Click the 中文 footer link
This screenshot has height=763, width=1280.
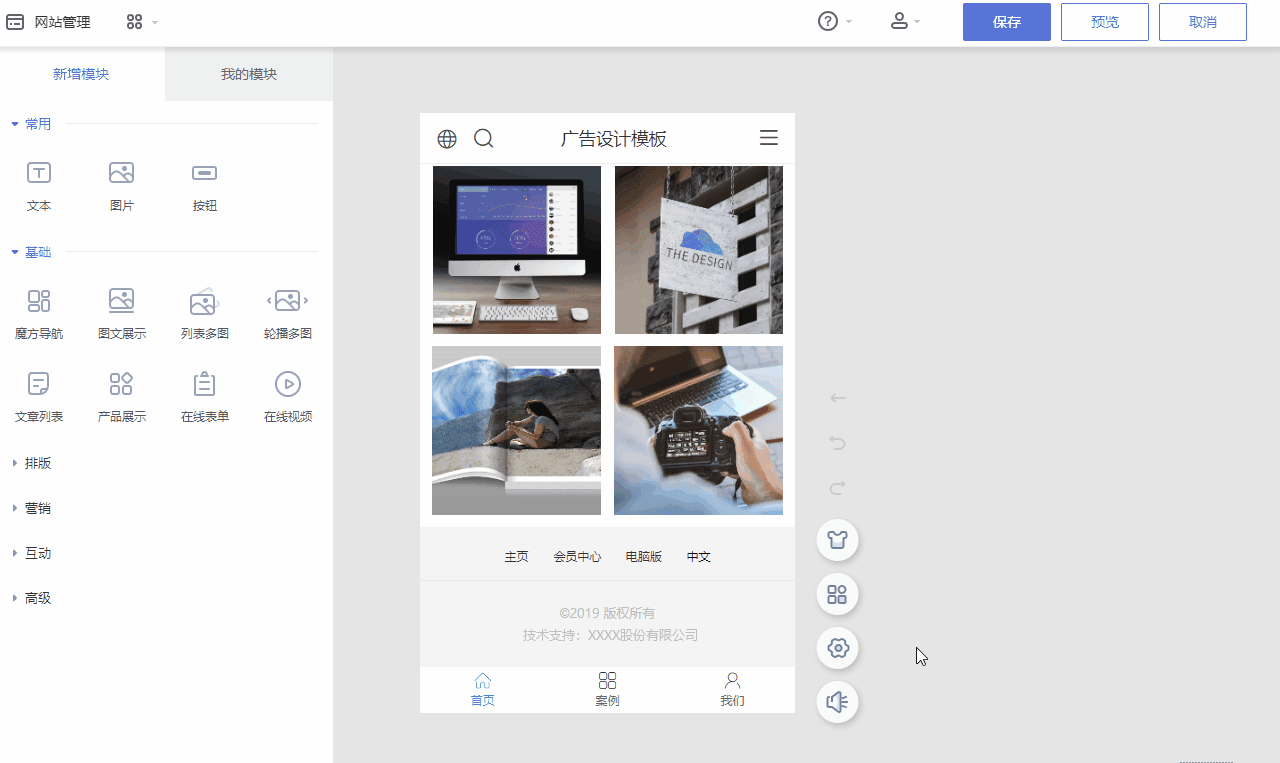coord(699,557)
